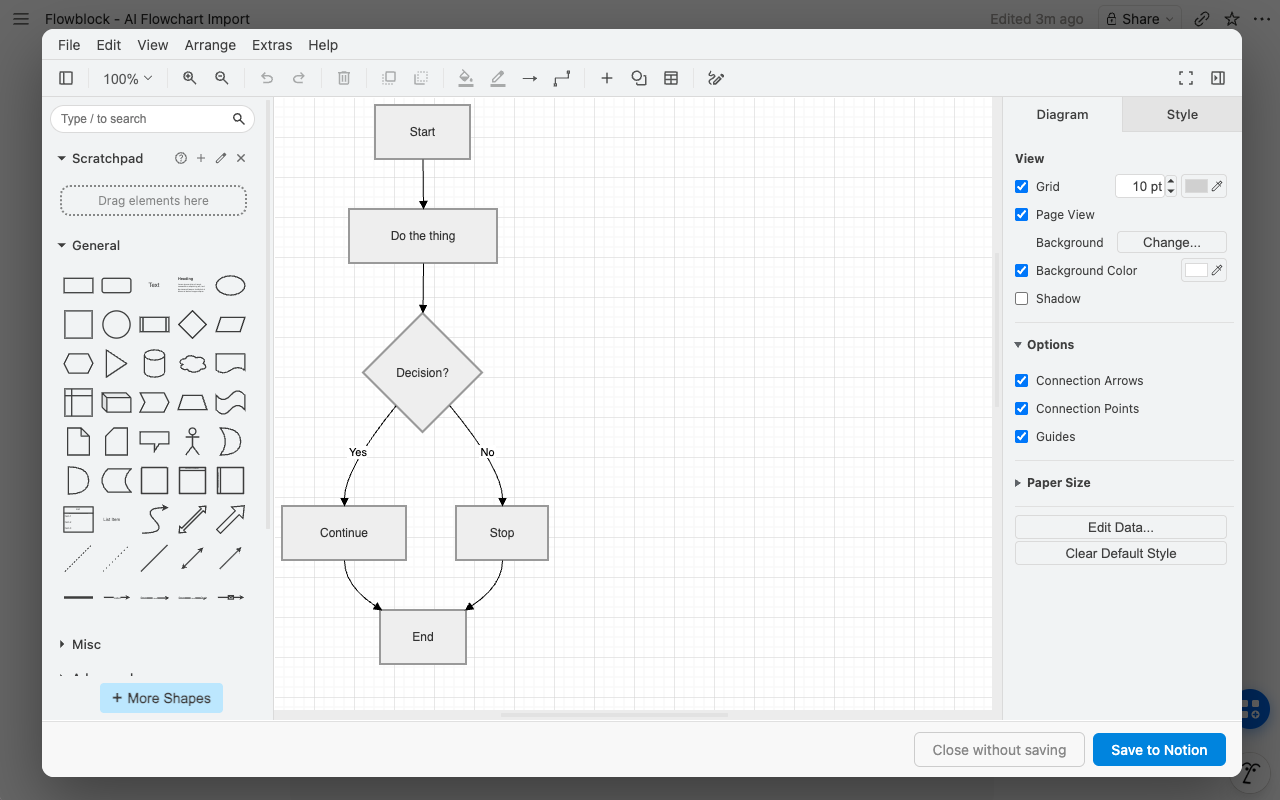This screenshot has width=1280, height=800.
Task: Uncheck the Guides checkbox
Action: (1021, 436)
